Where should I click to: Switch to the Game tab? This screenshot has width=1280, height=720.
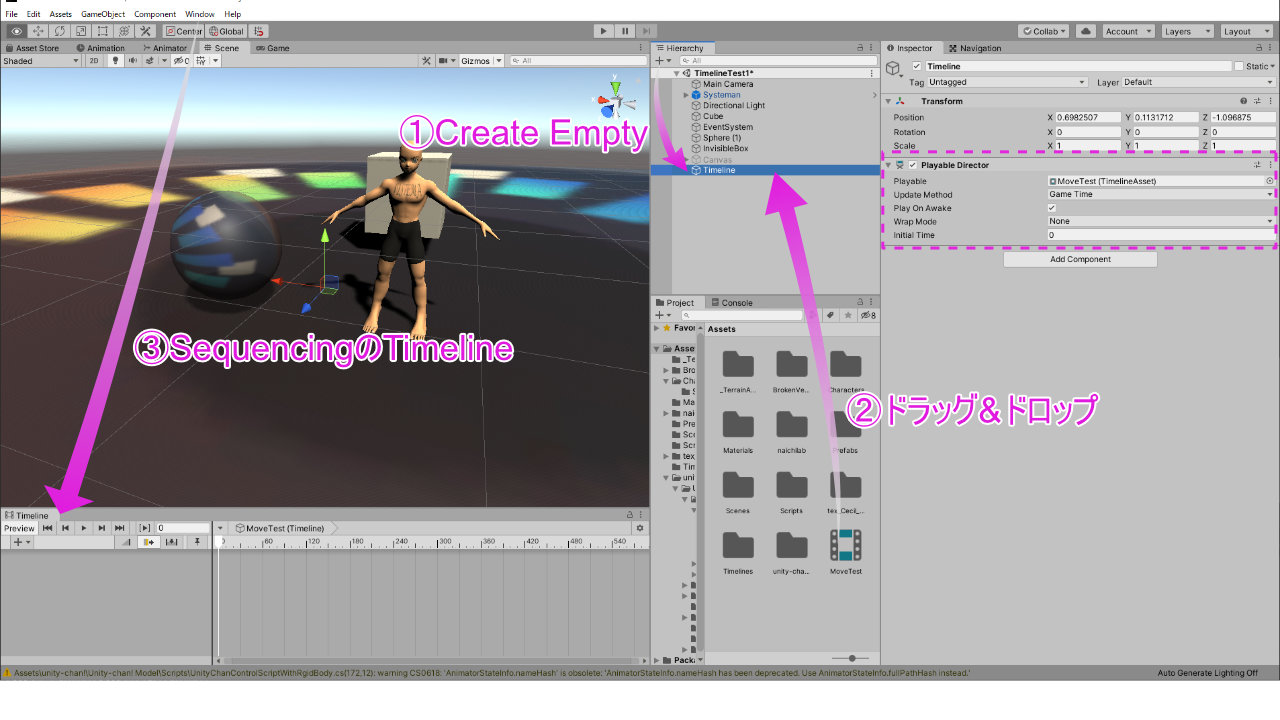click(272, 48)
